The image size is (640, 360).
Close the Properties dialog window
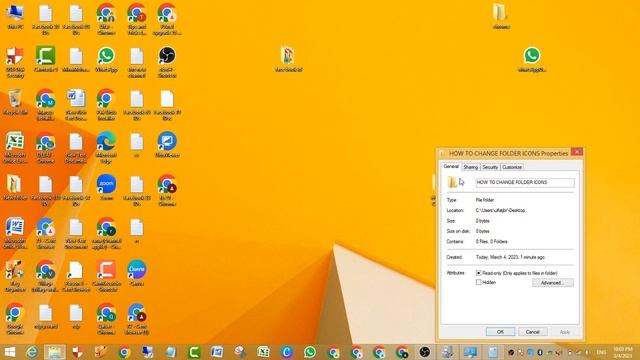coord(577,152)
